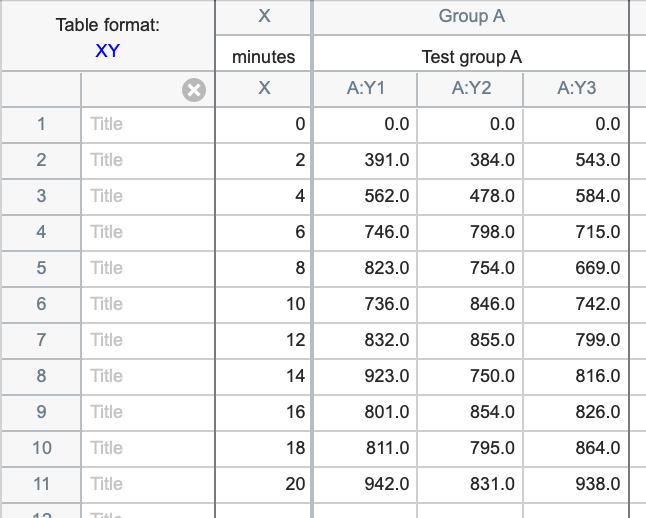
Task: Select row 11 header number
Action: click(x=41, y=484)
